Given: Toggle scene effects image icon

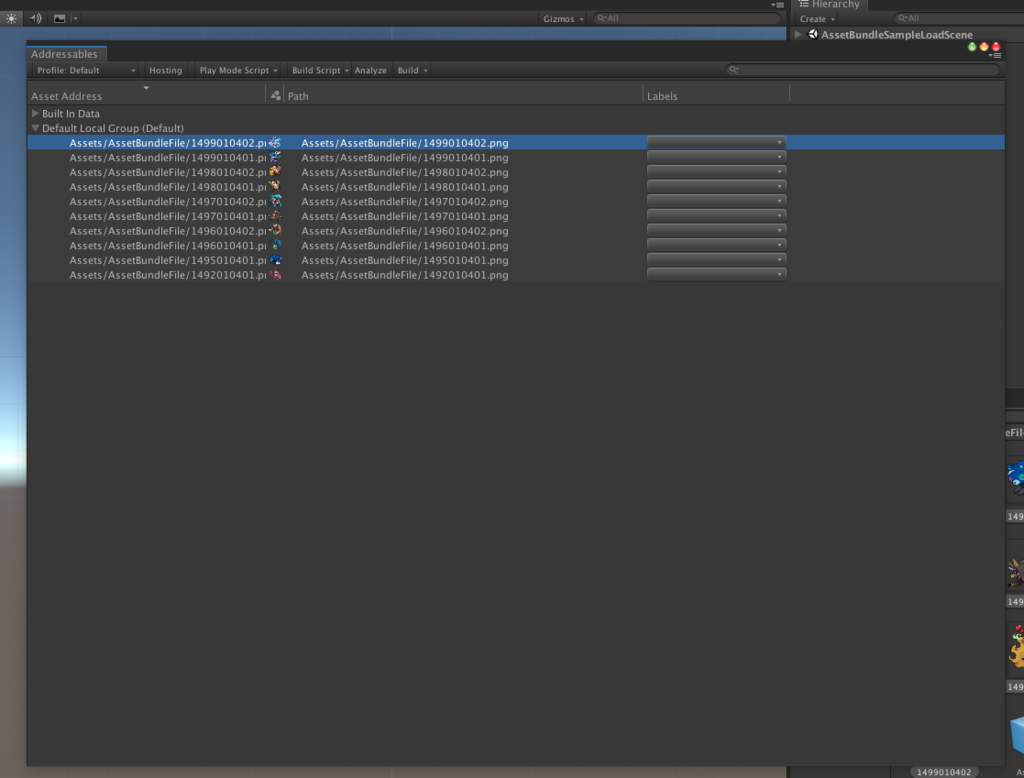Looking at the screenshot, I should [59, 18].
